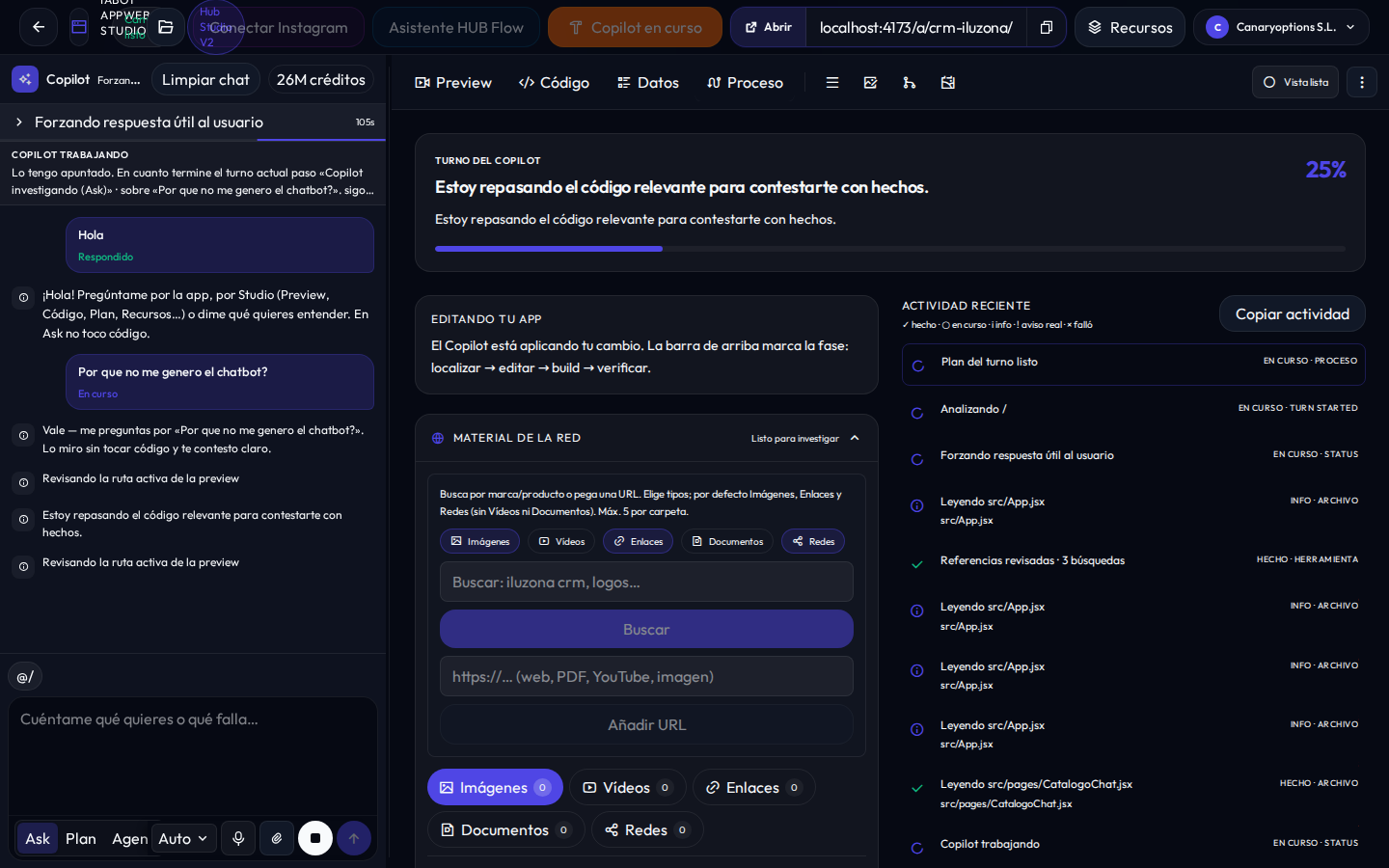Click the Buscar search button
This screenshot has height=868, width=1389.
[646, 629]
